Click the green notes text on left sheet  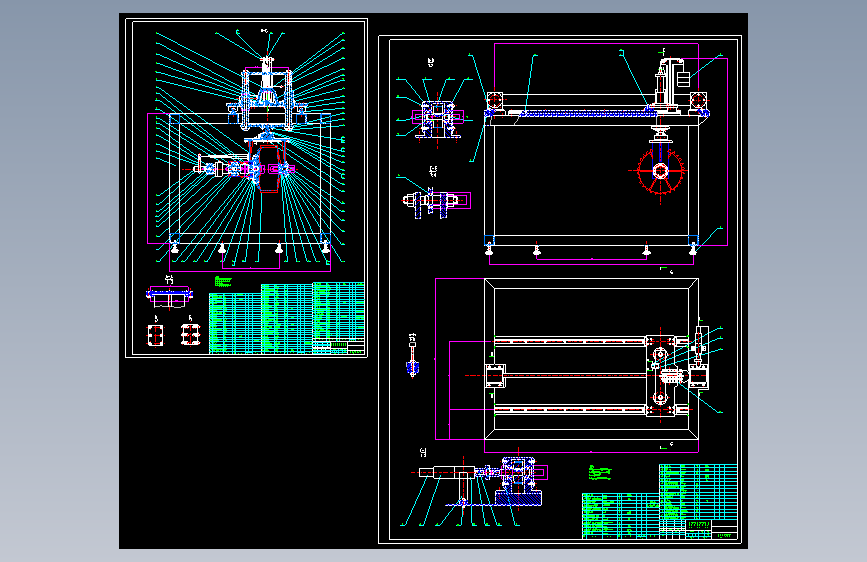pyautogui.click(x=223, y=282)
